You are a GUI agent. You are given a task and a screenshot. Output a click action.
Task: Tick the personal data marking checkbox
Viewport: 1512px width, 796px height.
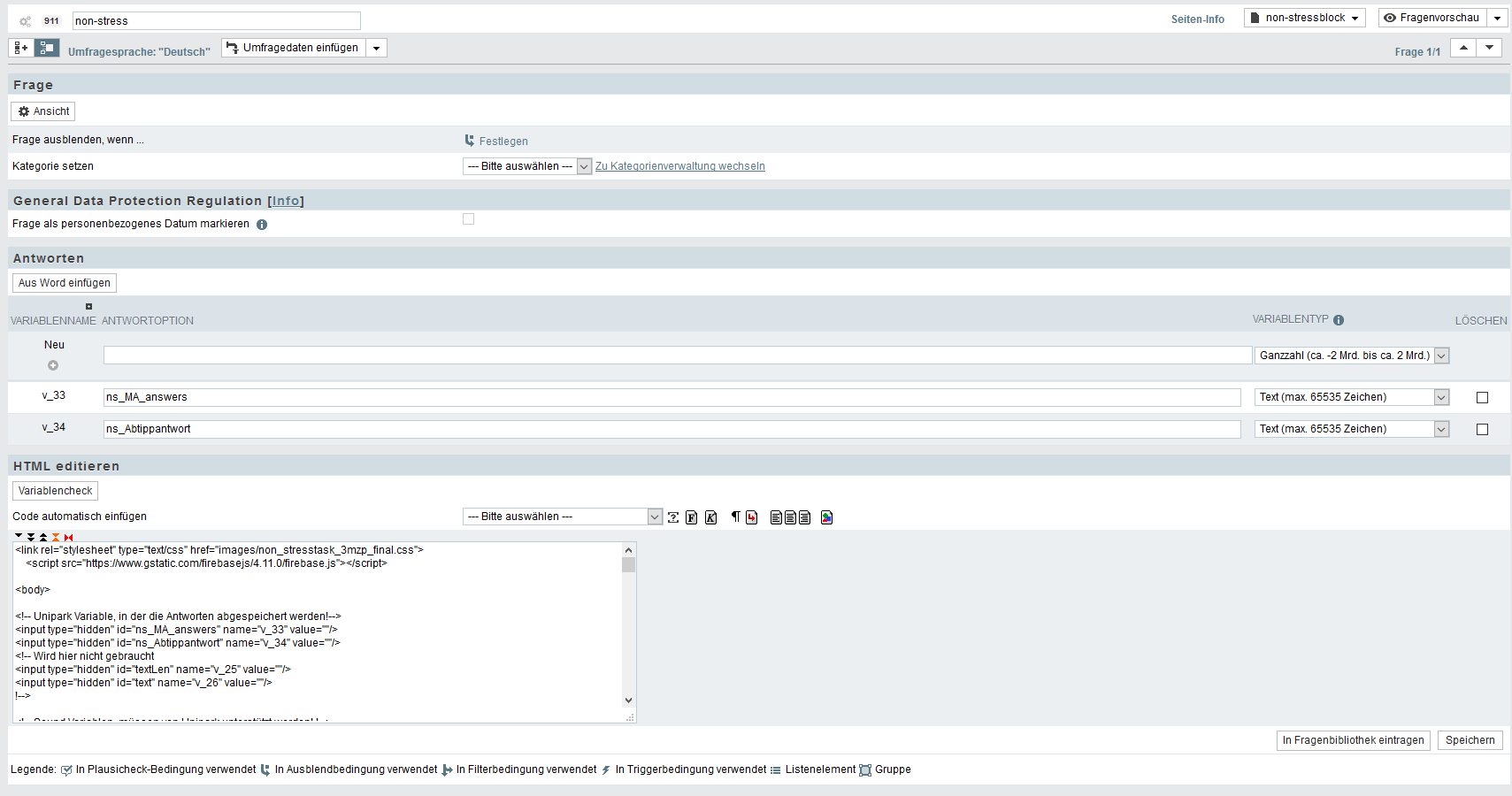pos(469,219)
